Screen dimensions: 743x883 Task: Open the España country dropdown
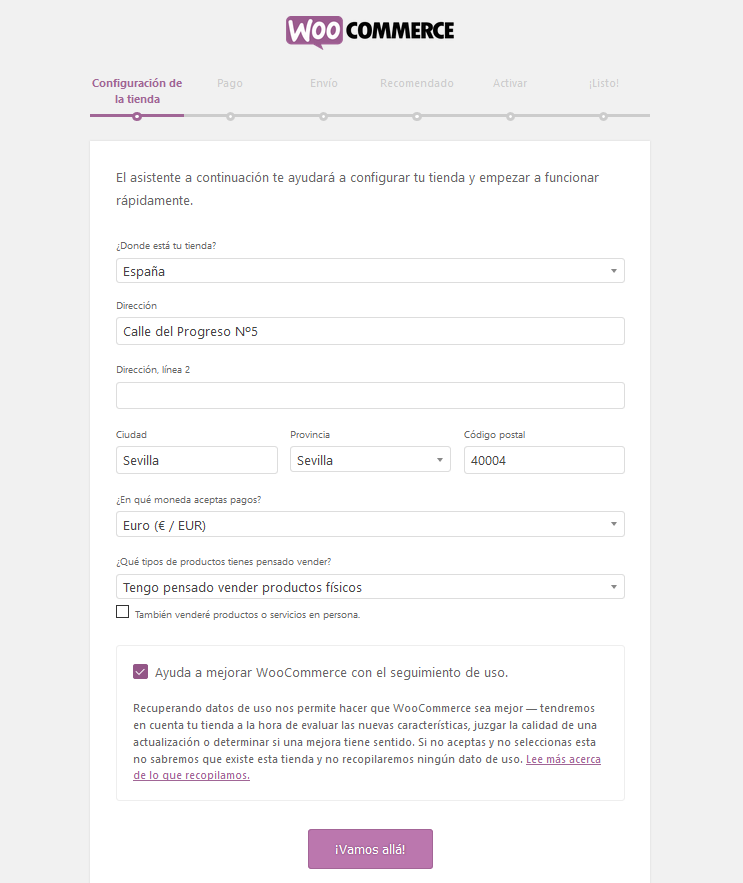click(370, 271)
